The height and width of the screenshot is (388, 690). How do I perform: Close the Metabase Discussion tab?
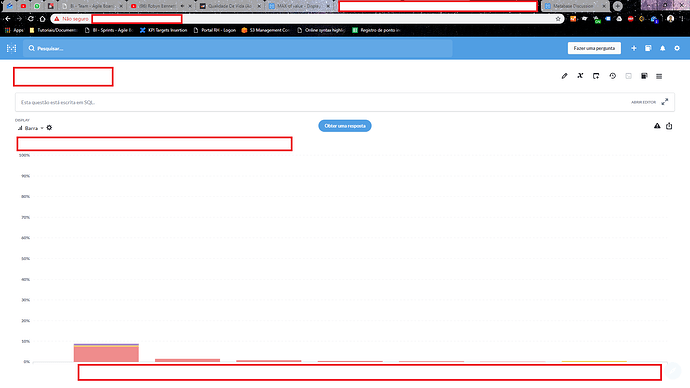(x=604, y=6)
